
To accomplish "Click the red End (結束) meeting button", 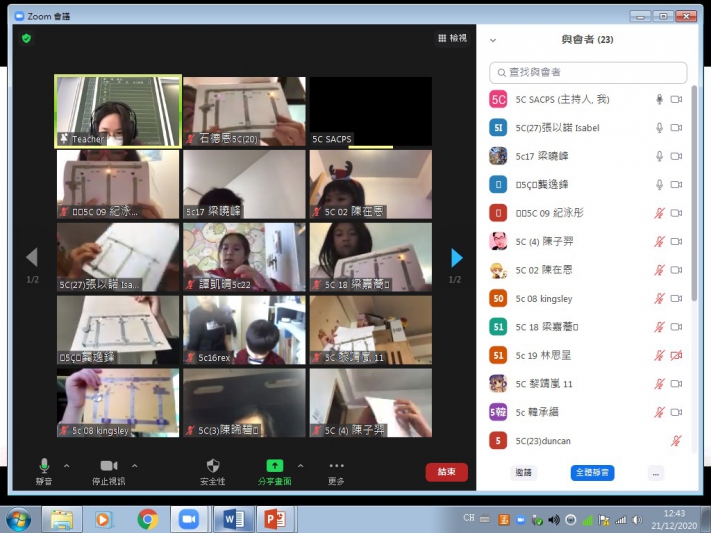I will tap(446, 472).
